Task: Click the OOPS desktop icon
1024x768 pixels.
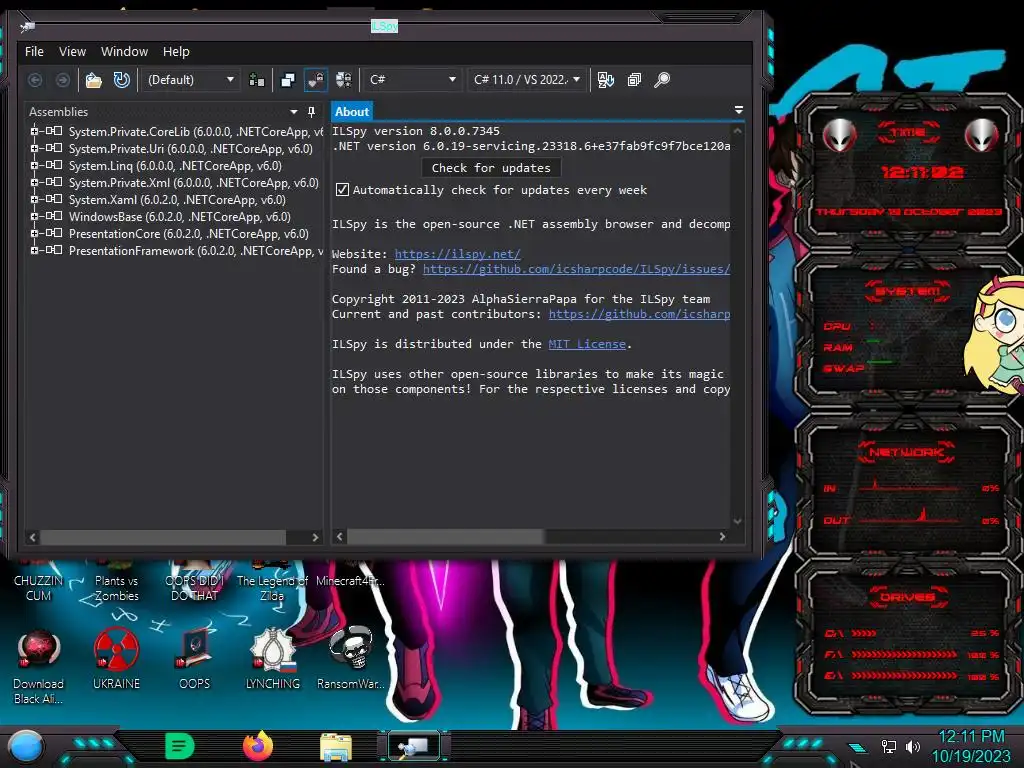Action: 195,658
